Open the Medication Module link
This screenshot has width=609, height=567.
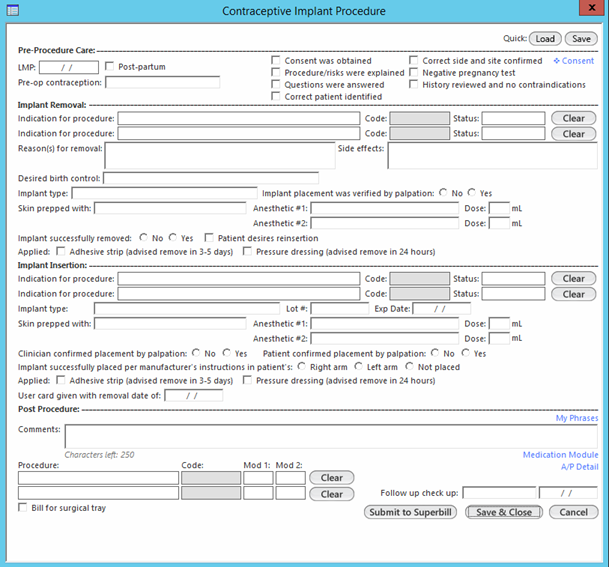coord(560,455)
